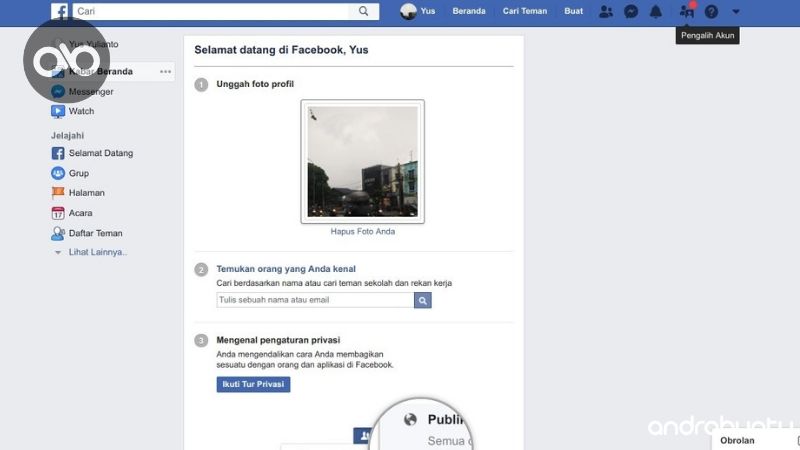The image size is (800, 450).
Task: Click the Yus profile avatar in the top bar
Action: pos(408,11)
